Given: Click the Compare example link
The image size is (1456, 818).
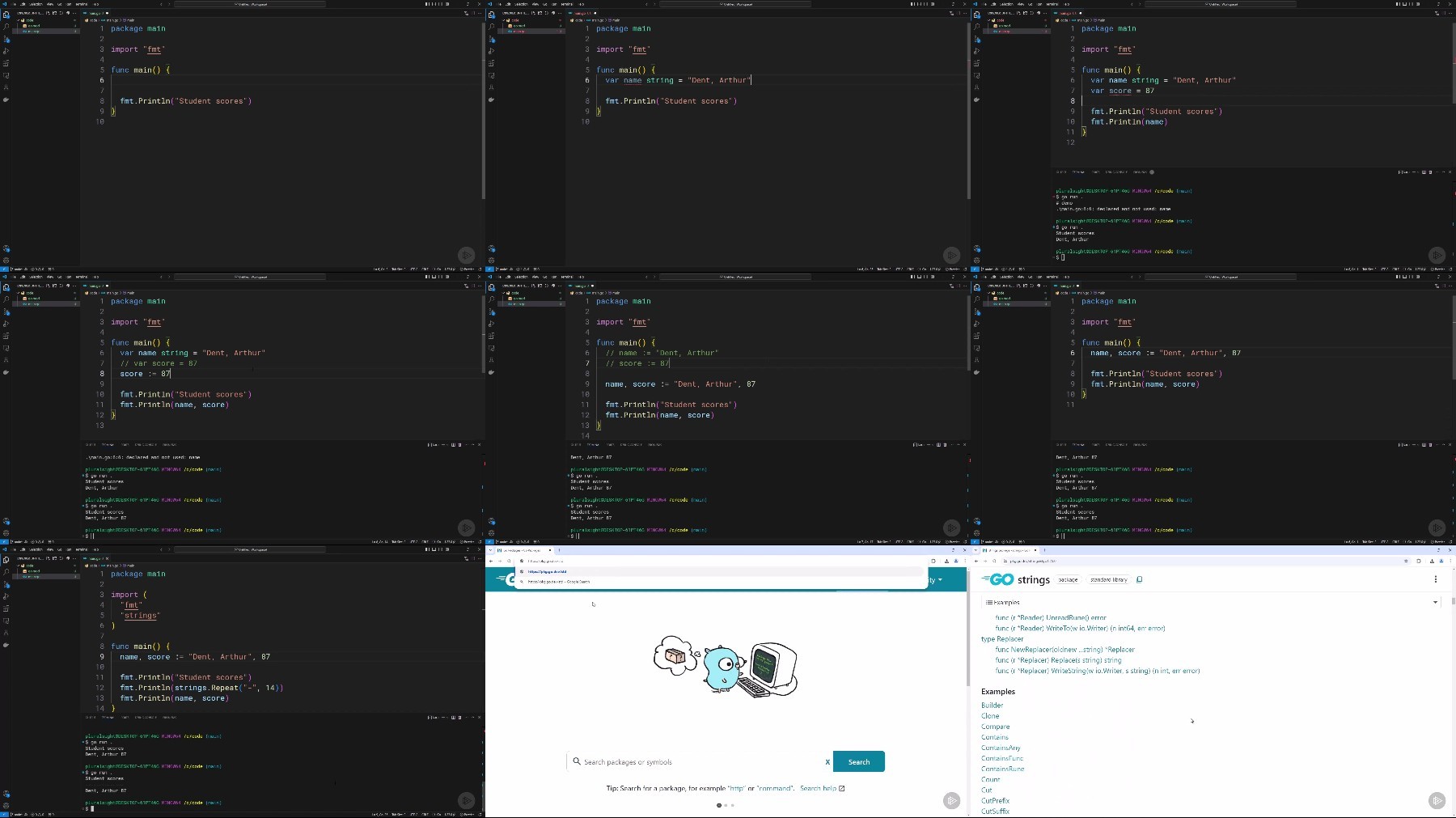Looking at the screenshot, I should [x=995, y=727].
